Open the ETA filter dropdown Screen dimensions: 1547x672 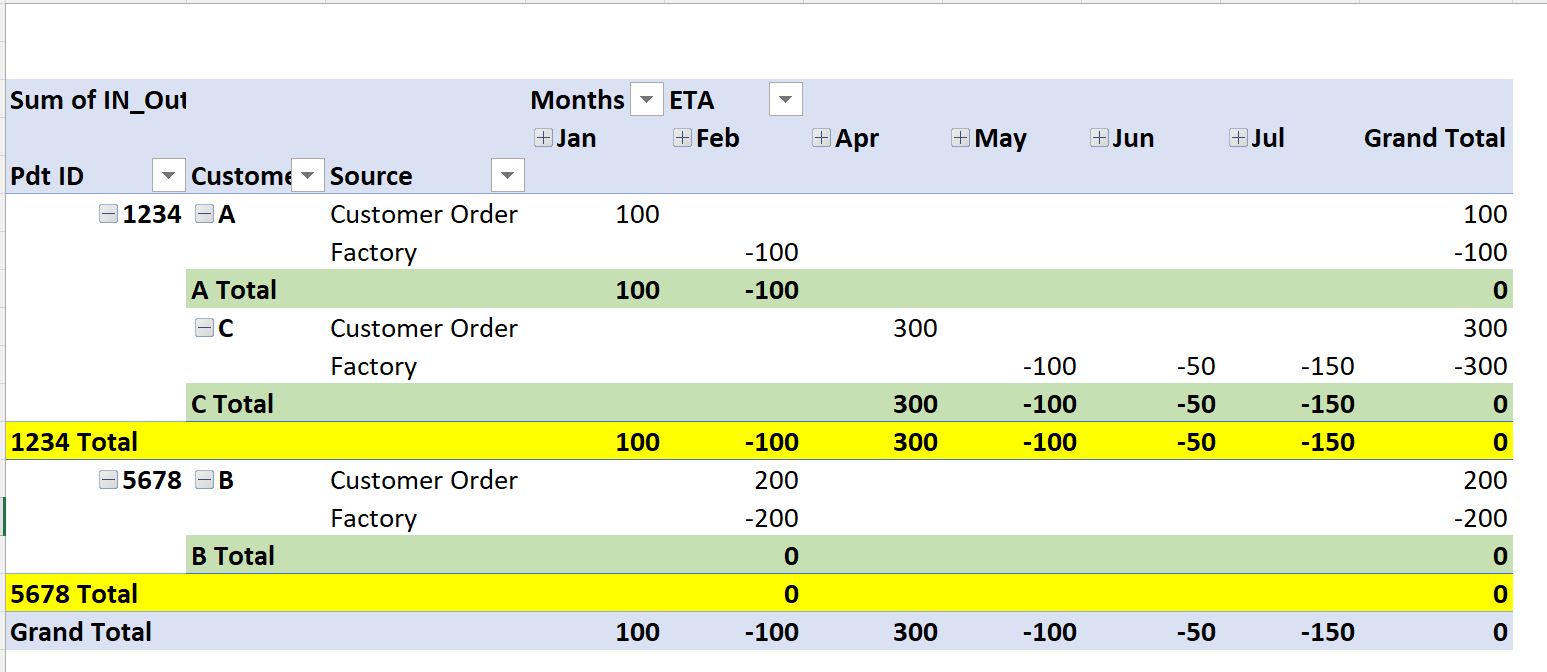(x=785, y=99)
